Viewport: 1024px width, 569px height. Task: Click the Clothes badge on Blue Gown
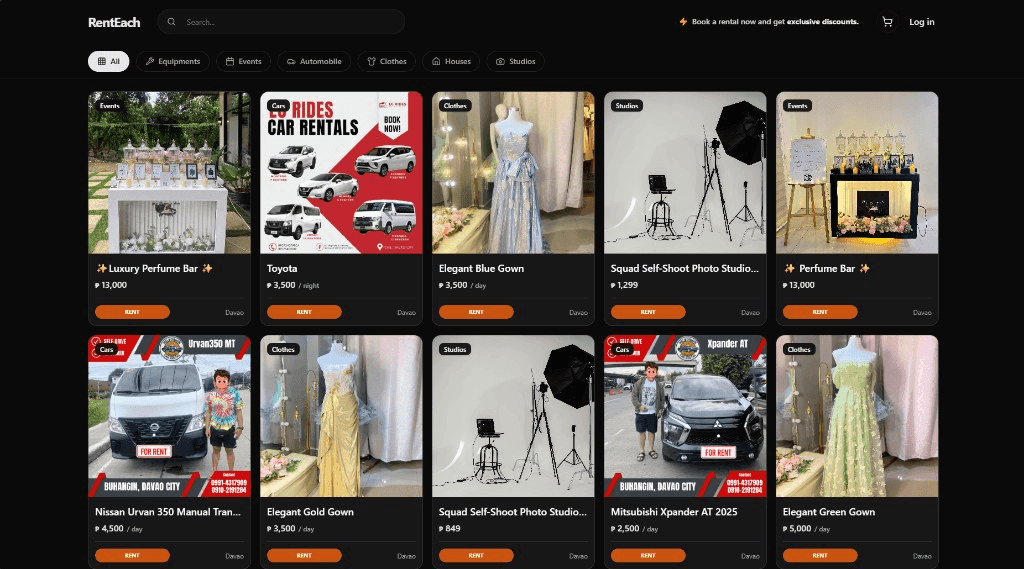[x=455, y=106]
